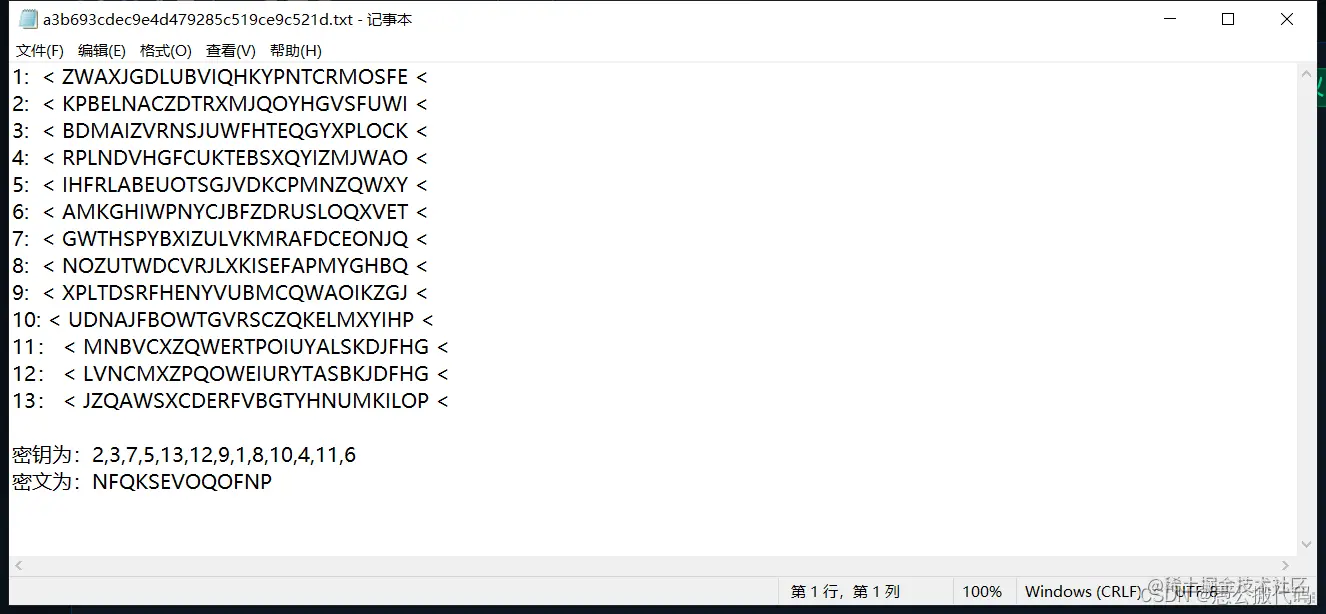Viewport: 1326px width, 614px height.
Task: Maximize the Notepad window
Action: (x=1228, y=19)
